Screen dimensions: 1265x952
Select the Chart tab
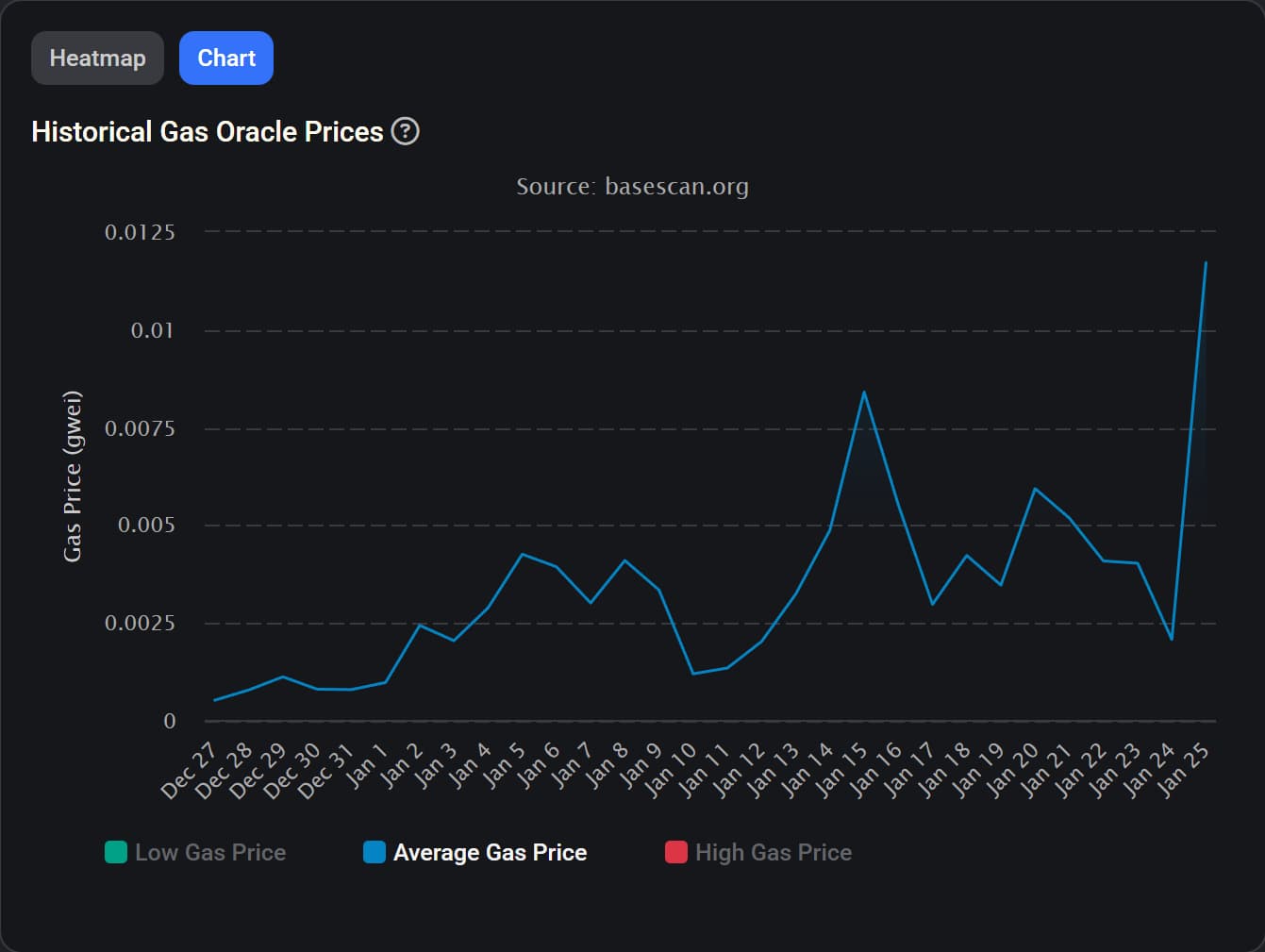pos(226,58)
